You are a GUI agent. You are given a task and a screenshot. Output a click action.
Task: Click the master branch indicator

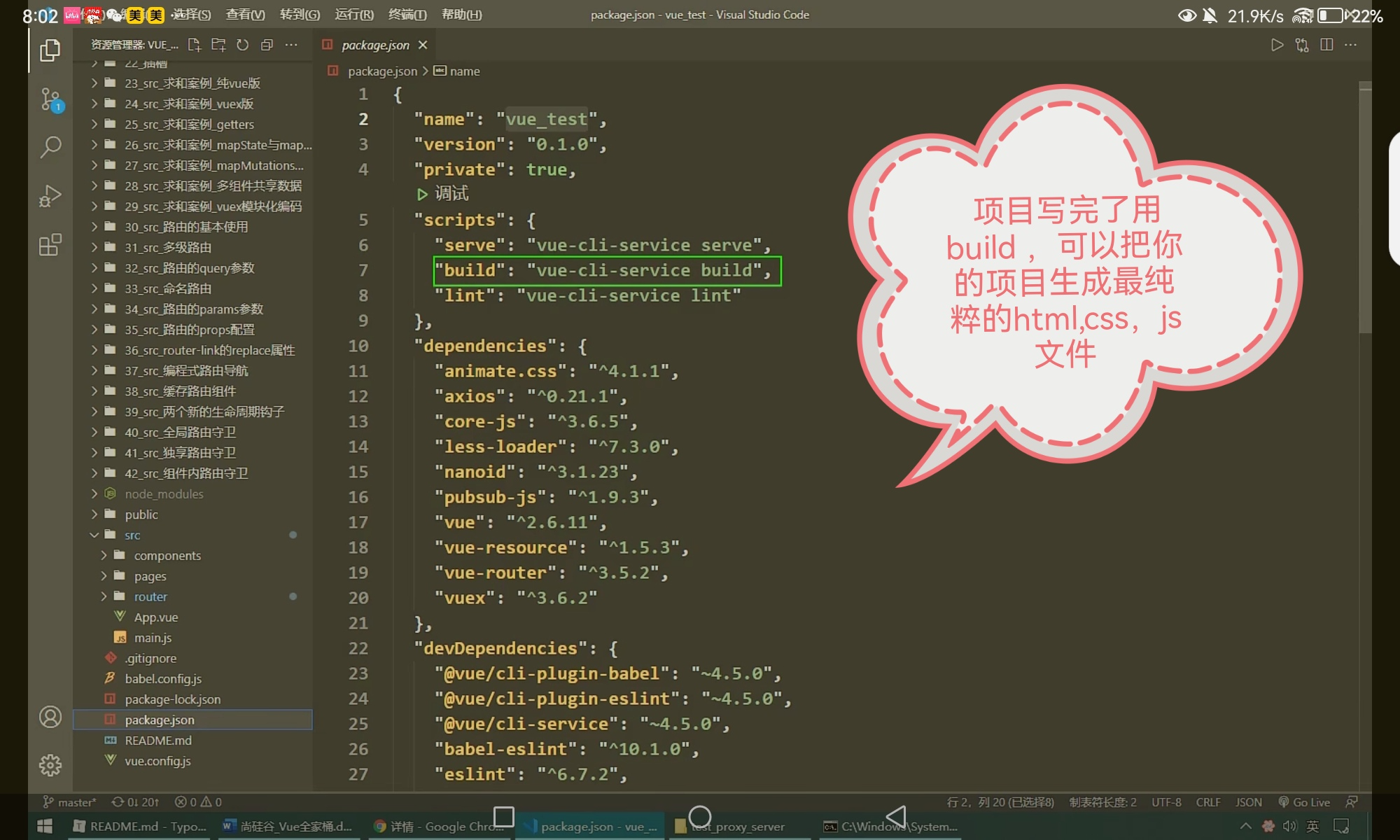pos(70,802)
